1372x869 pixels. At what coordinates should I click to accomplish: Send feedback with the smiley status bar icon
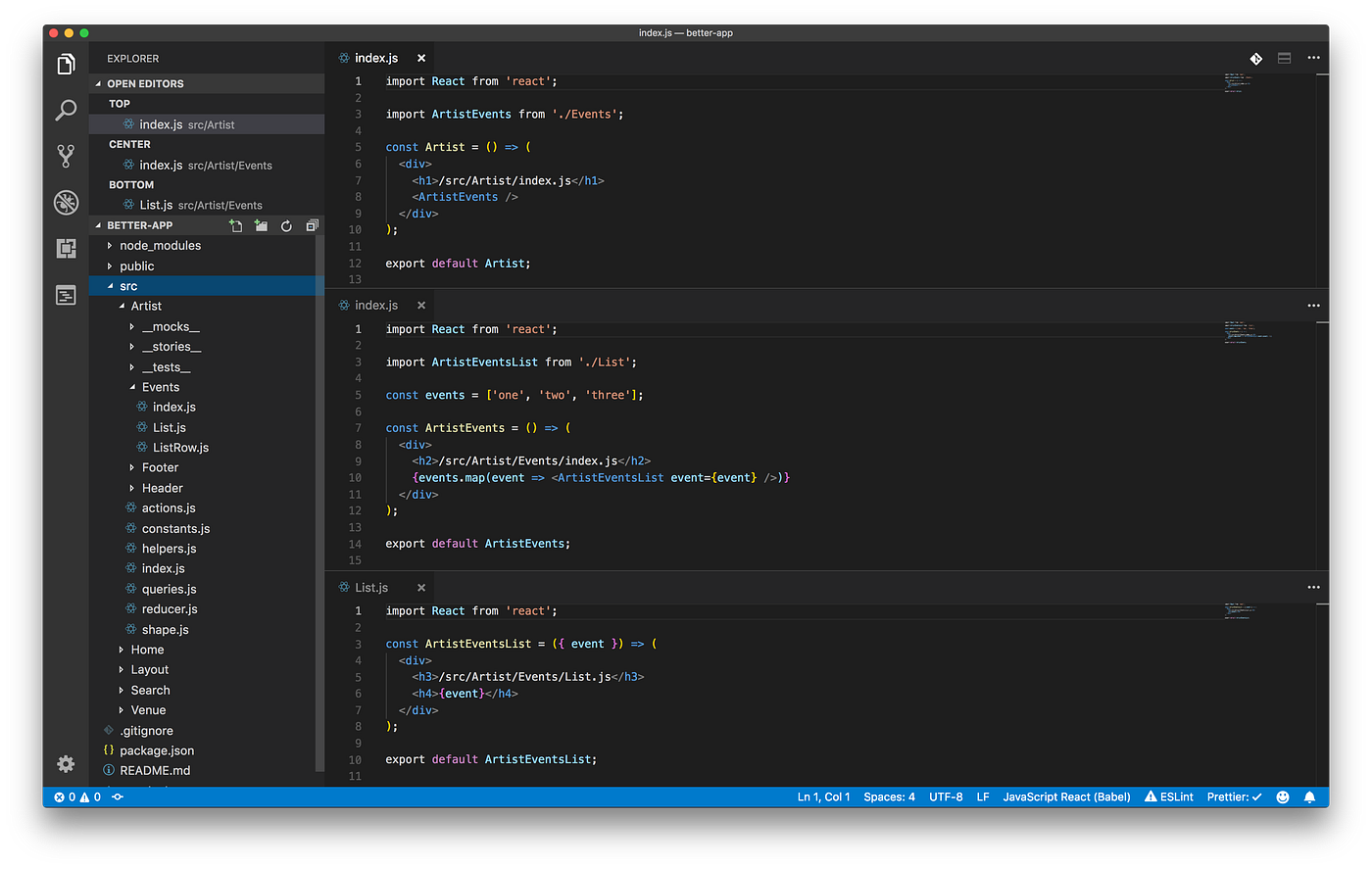[x=1283, y=797]
